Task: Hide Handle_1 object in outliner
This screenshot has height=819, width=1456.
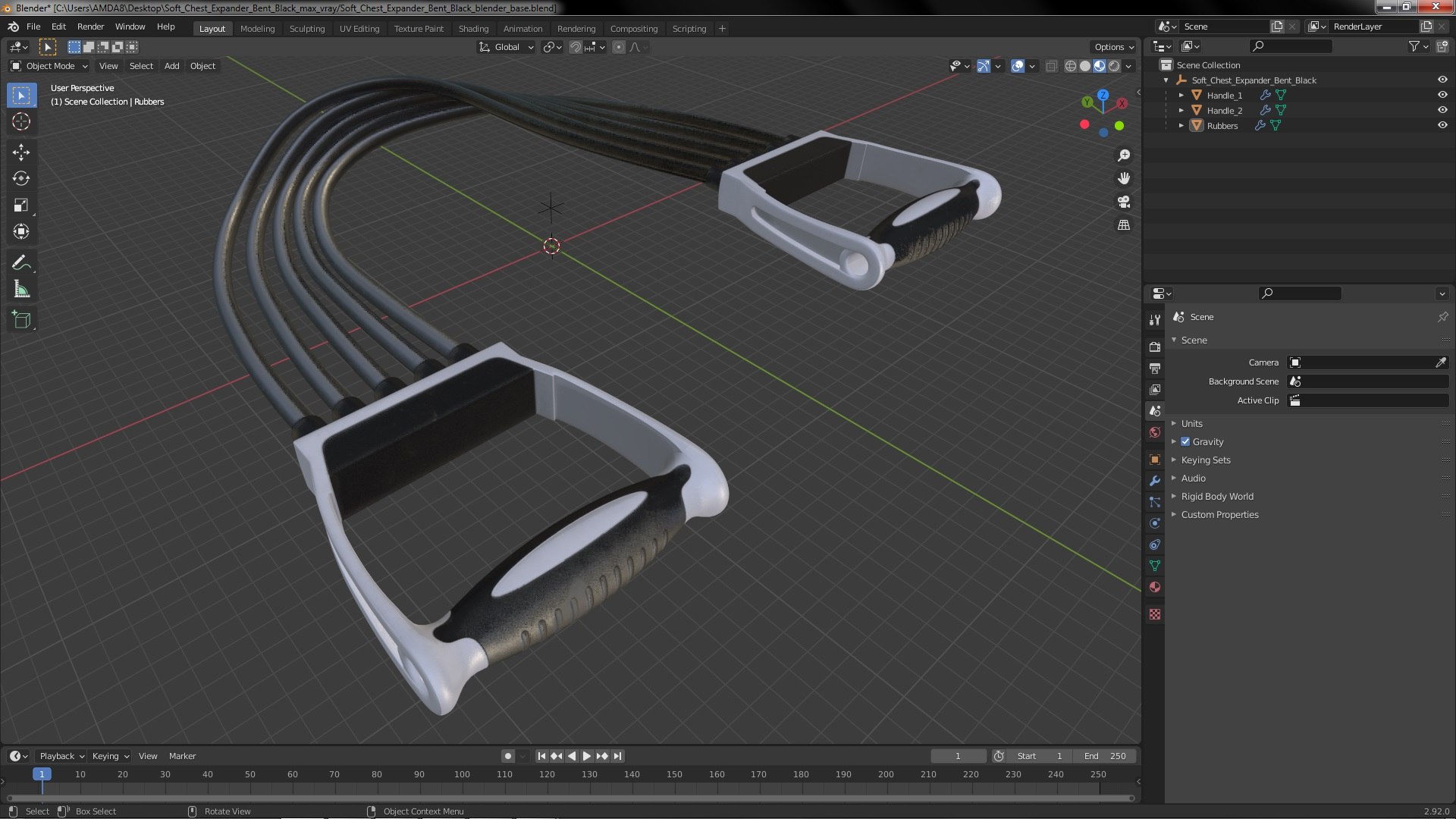Action: [1442, 95]
